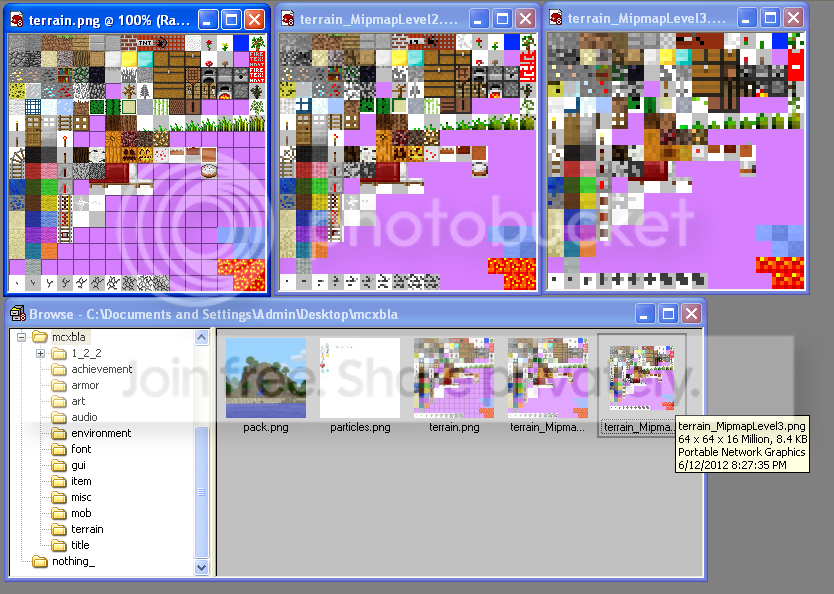Close the terrain_MipmapLevel3 image window
This screenshot has width=834, height=594.
[792, 18]
